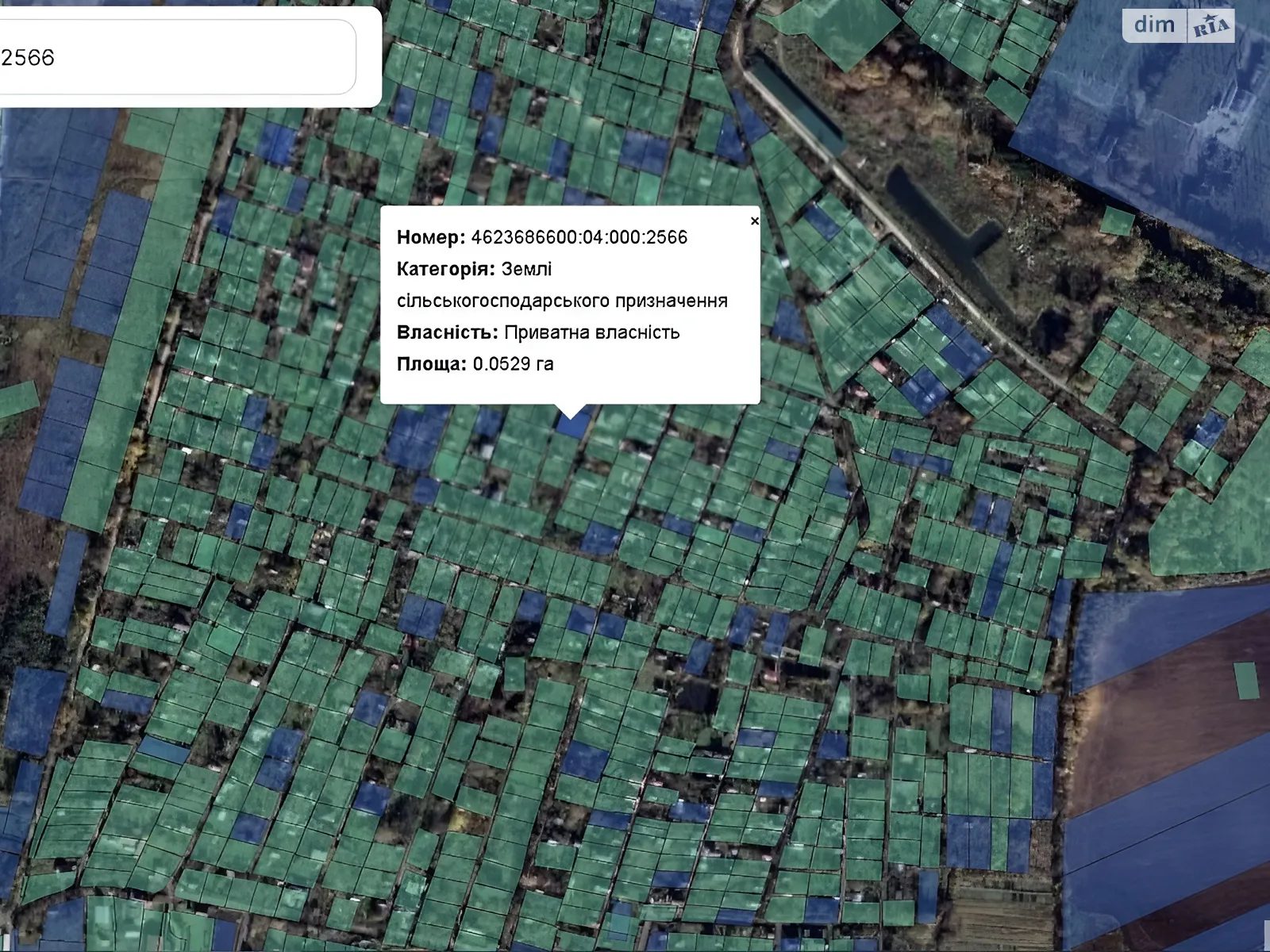Click the area value 0.0529 га
The width and height of the screenshot is (1270, 952).
pos(513,364)
